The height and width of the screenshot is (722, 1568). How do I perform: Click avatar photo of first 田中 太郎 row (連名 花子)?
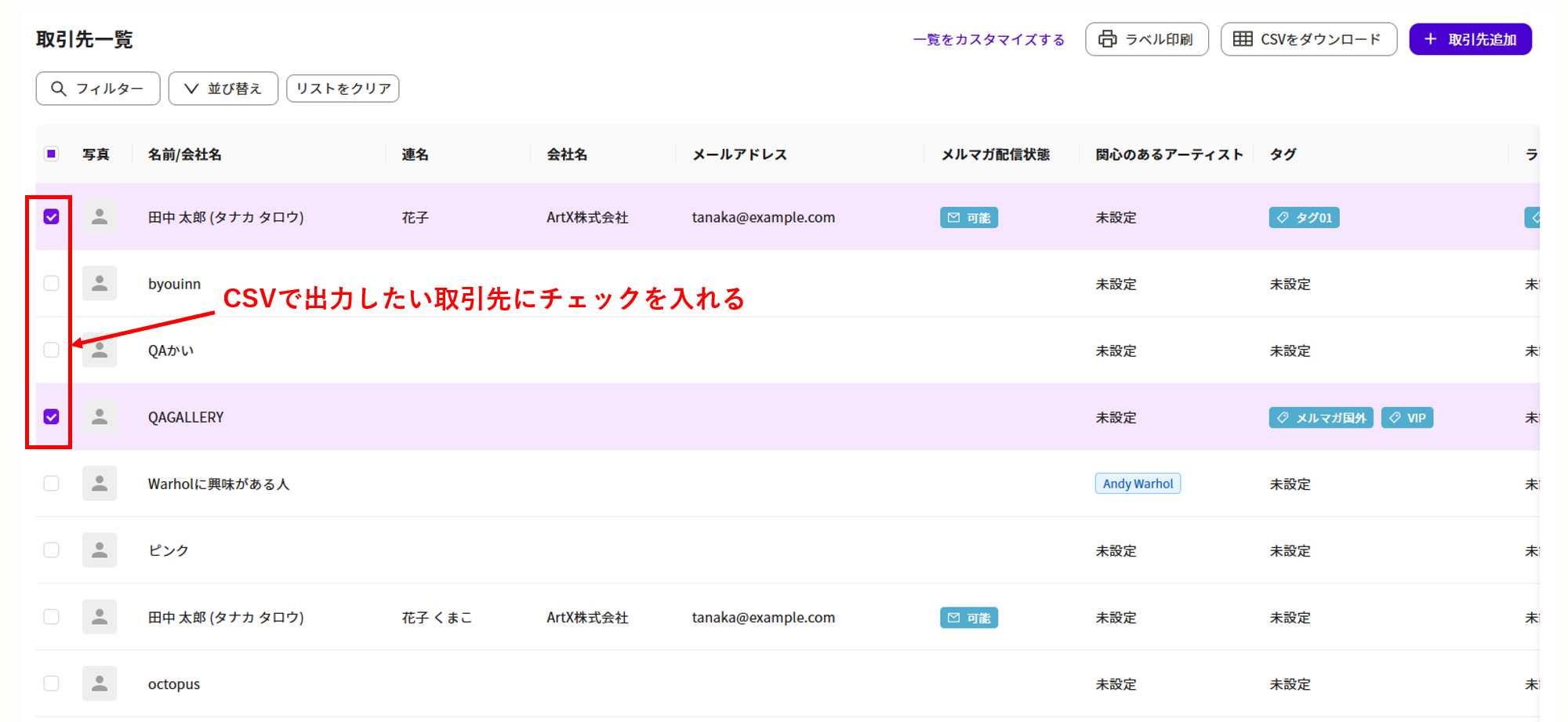(x=100, y=217)
